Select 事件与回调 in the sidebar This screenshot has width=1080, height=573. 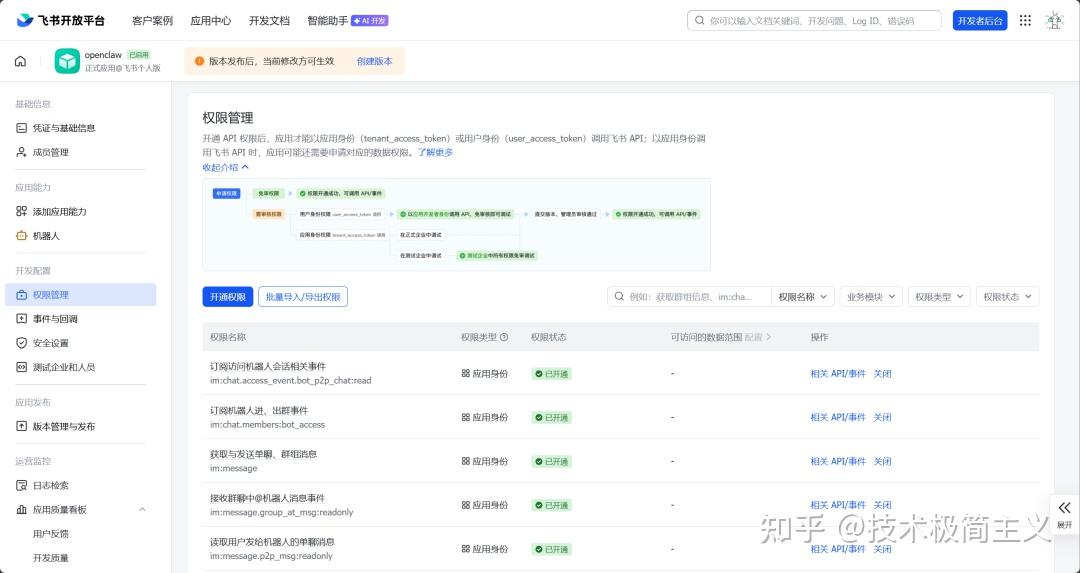tap(55, 319)
